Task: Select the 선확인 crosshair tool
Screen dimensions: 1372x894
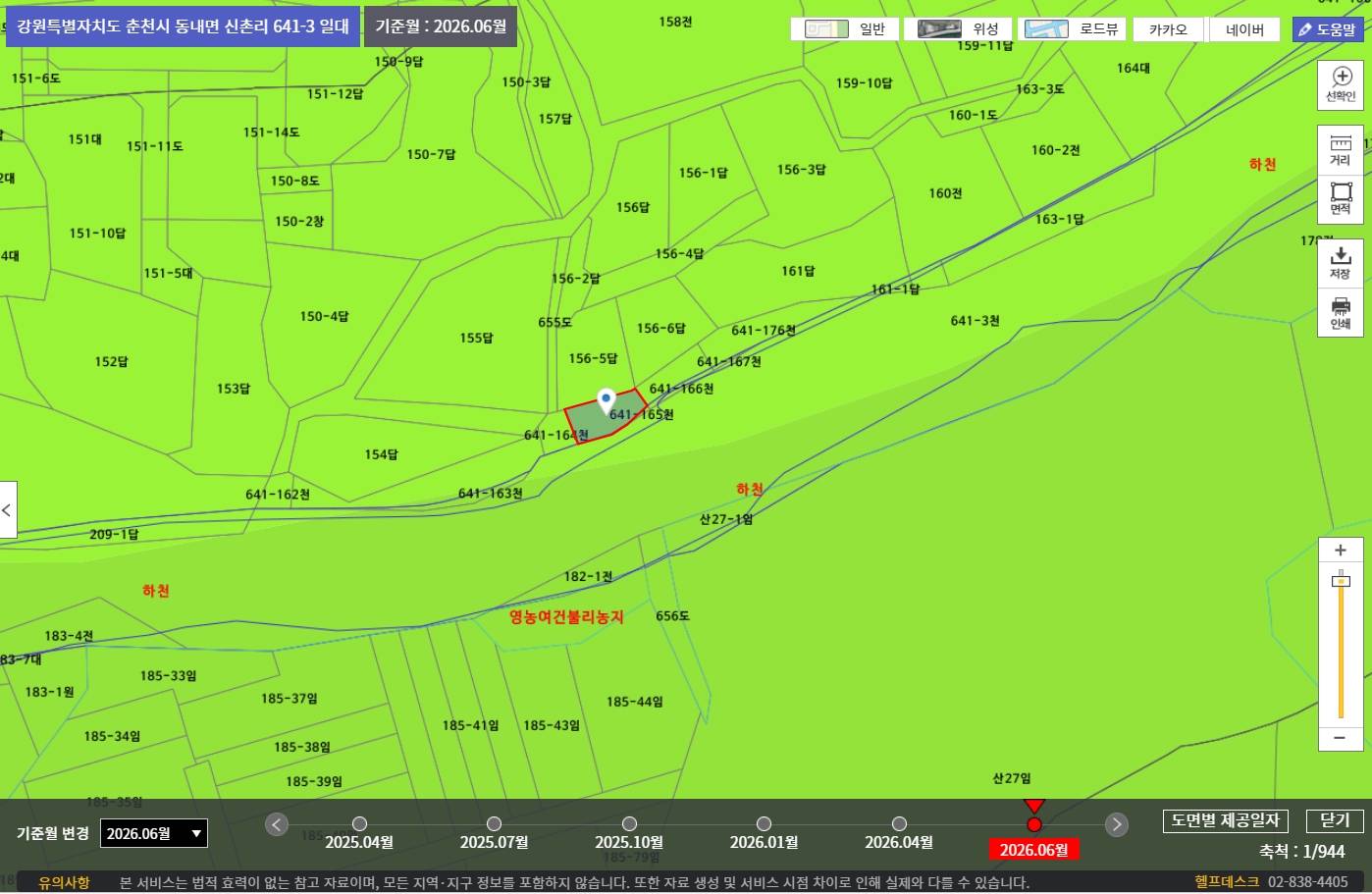Action: tap(1340, 83)
